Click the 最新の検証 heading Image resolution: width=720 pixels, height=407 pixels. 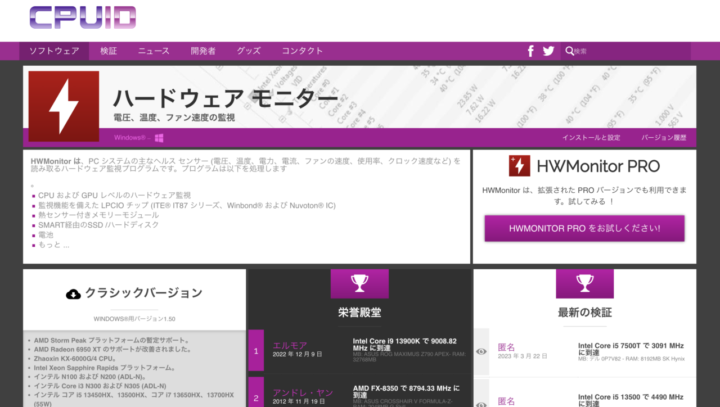point(585,313)
